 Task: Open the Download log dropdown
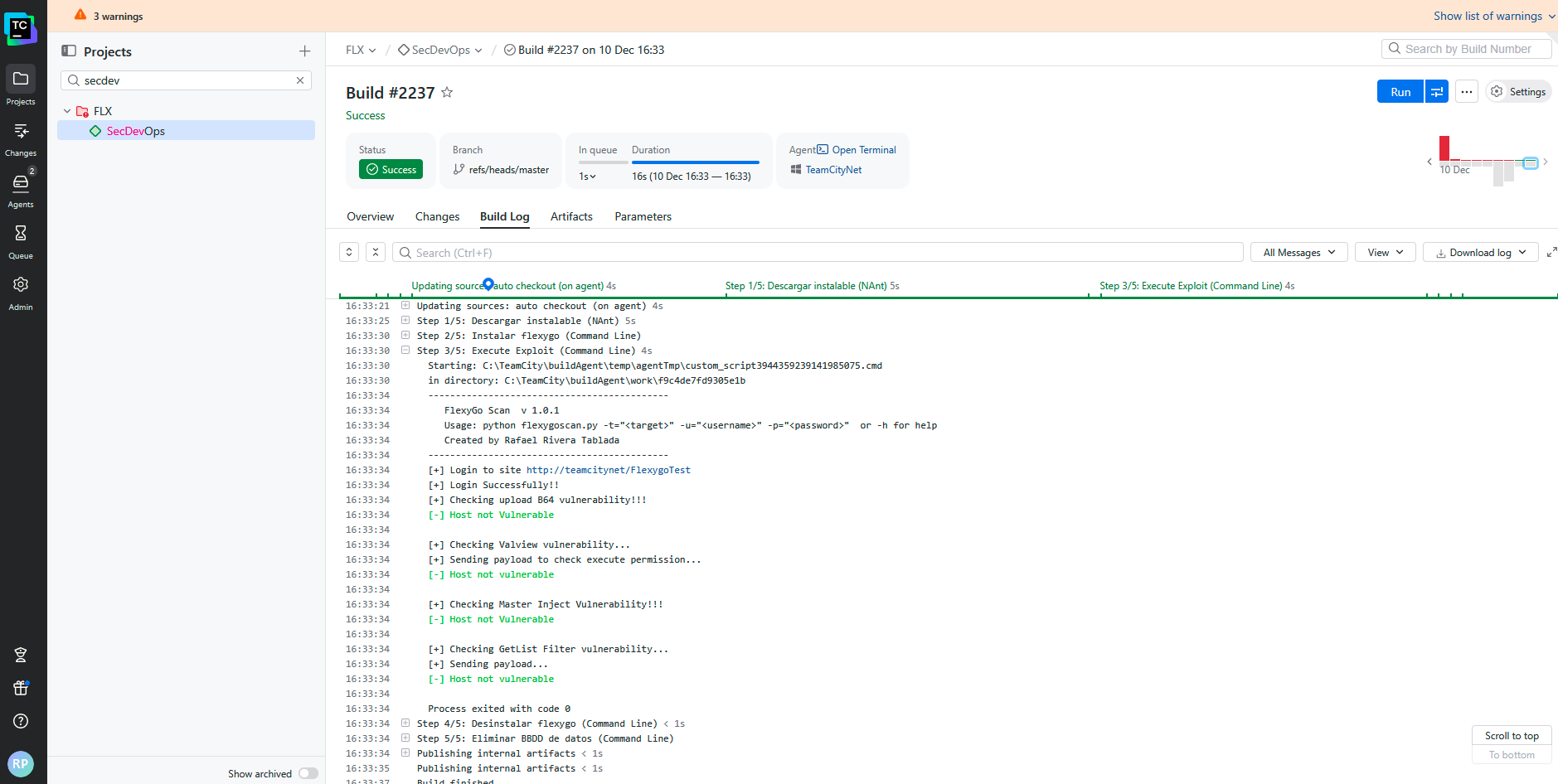click(x=1481, y=252)
